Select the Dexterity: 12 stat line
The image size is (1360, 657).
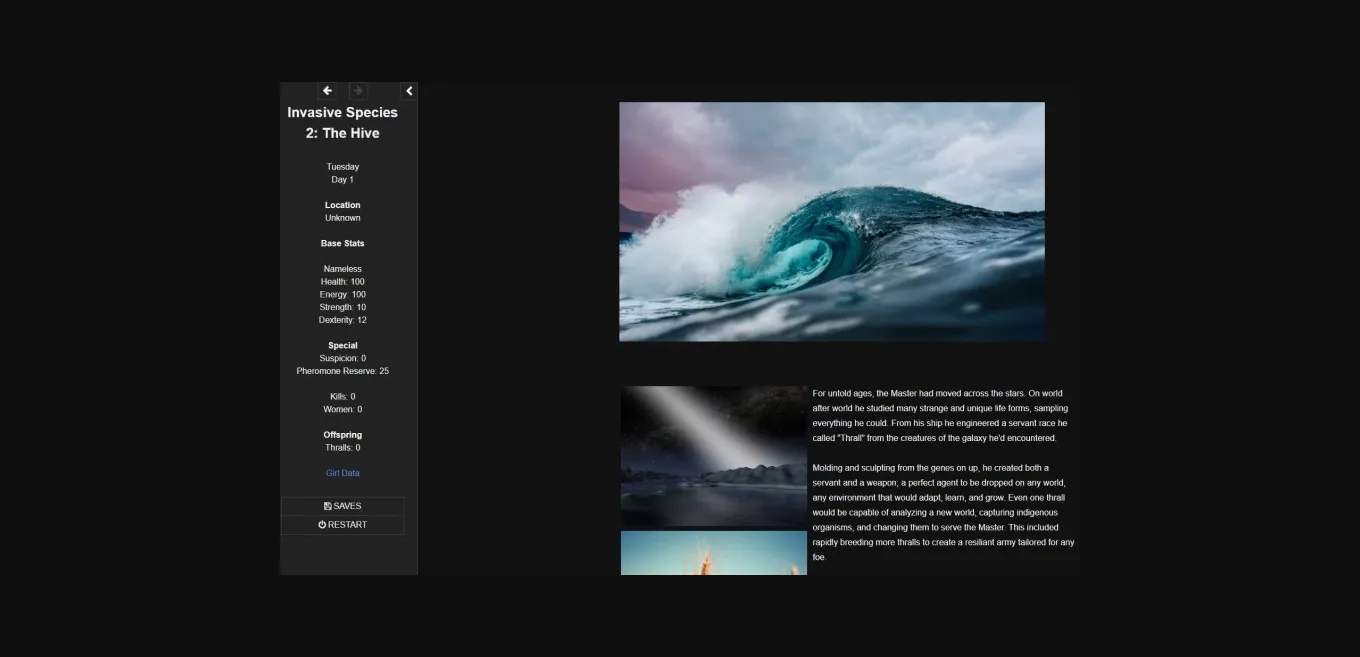[x=342, y=321]
